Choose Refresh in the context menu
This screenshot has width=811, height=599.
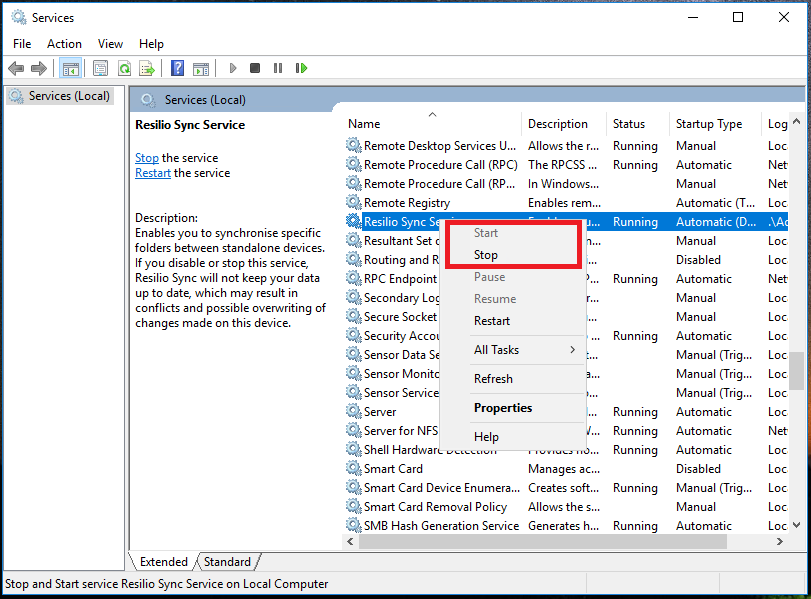click(513, 379)
